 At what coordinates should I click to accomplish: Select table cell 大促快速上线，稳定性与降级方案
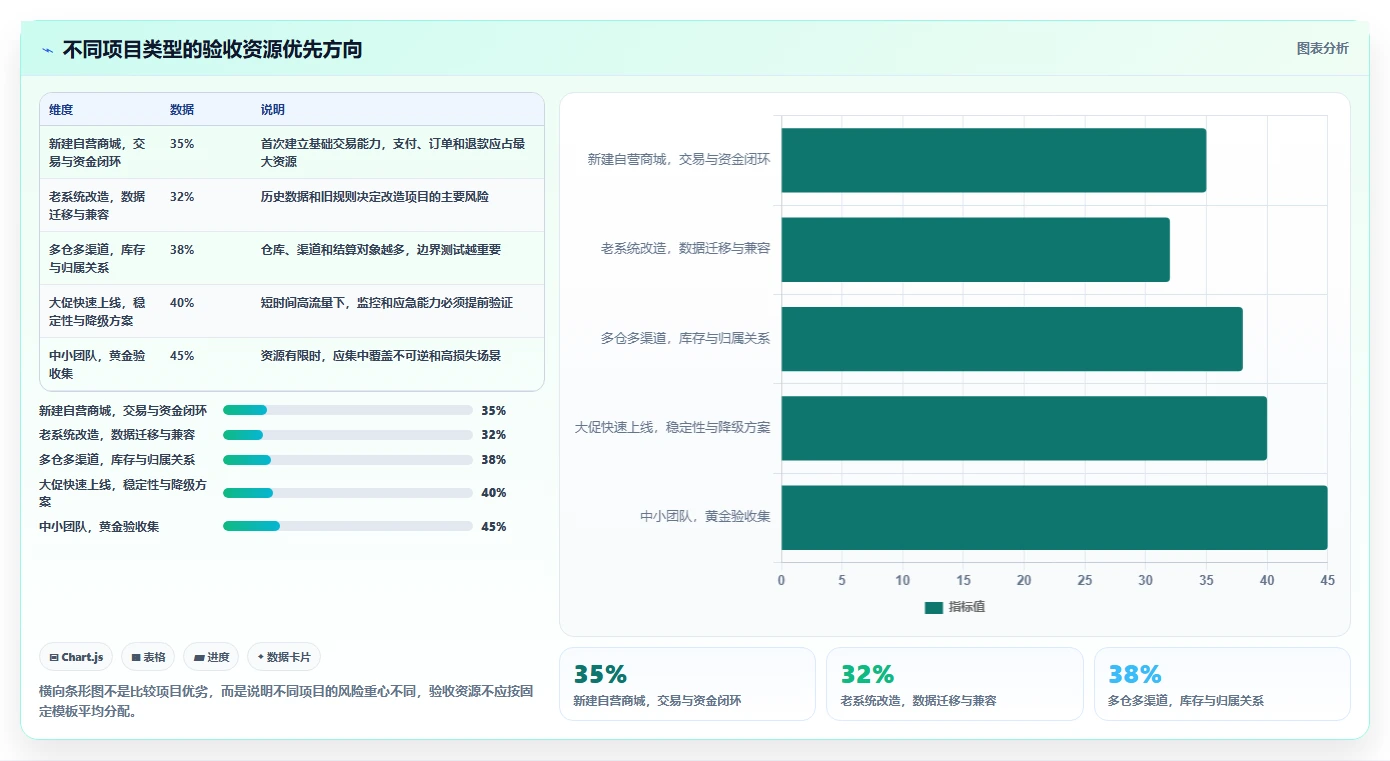point(98,312)
